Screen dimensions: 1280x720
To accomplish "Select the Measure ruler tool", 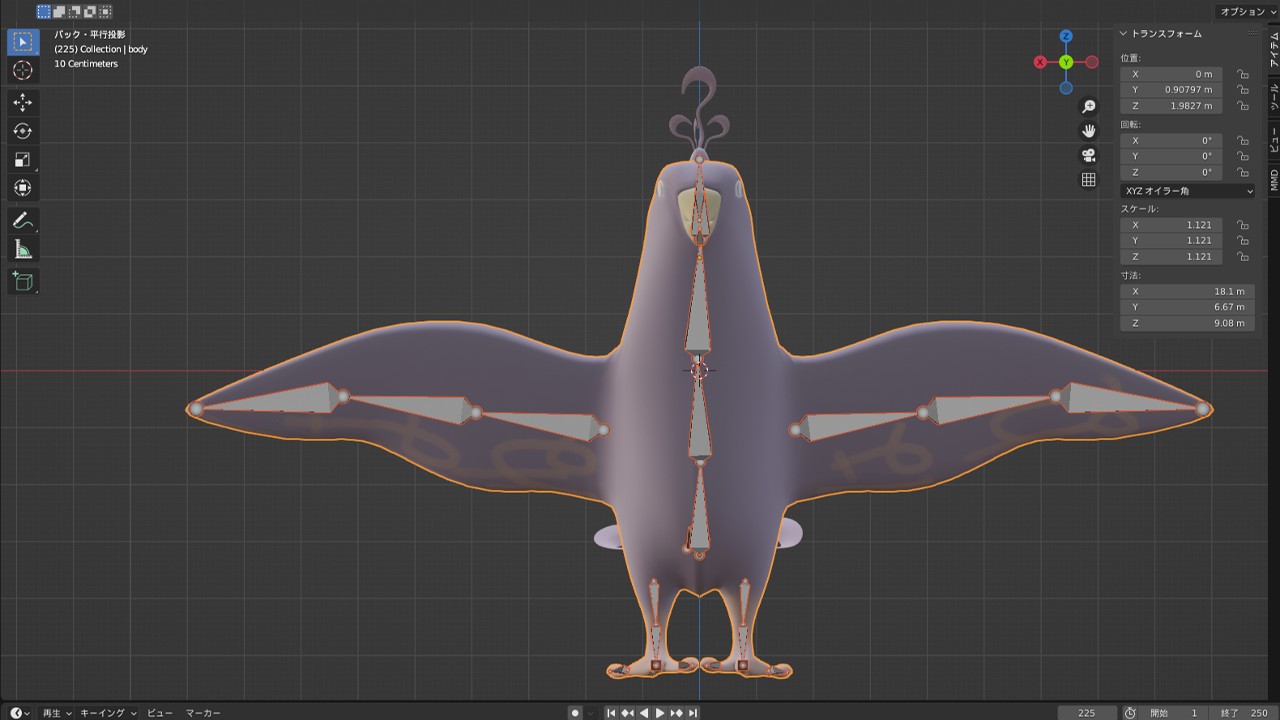I will pyautogui.click(x=22, y=250).
